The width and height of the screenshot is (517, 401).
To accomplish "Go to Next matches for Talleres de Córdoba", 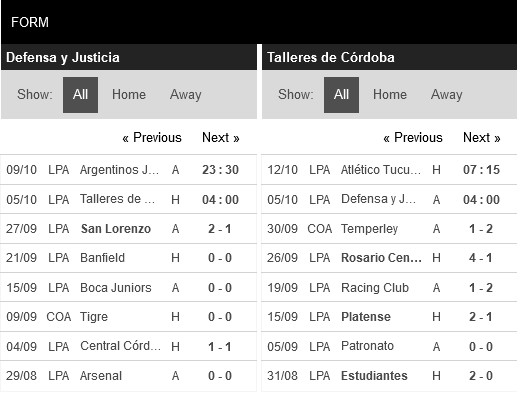I will [482, 138].
